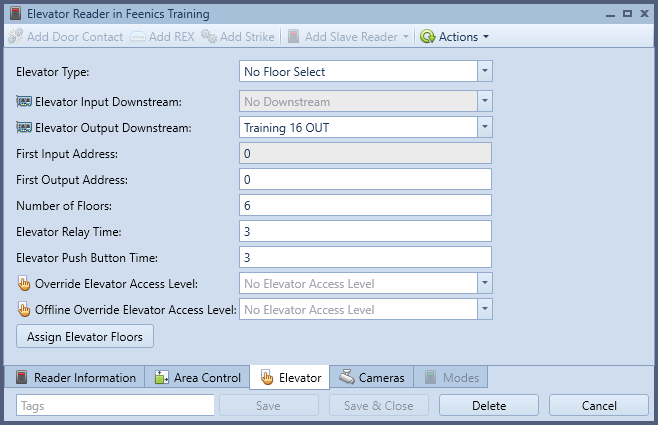Click the Override Elevator Access Level hand icon
The image size is (658, 425).
tap(24, 283)
